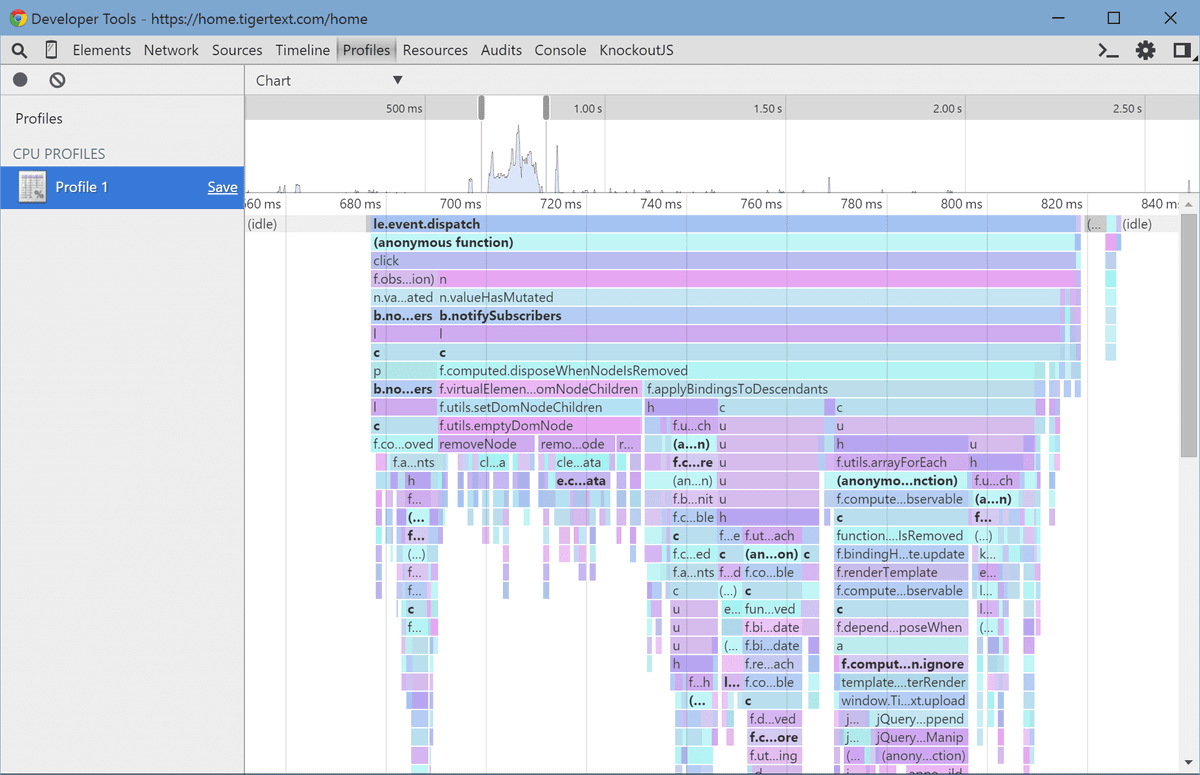Click the search magnifier icon

tap(20, 50)
